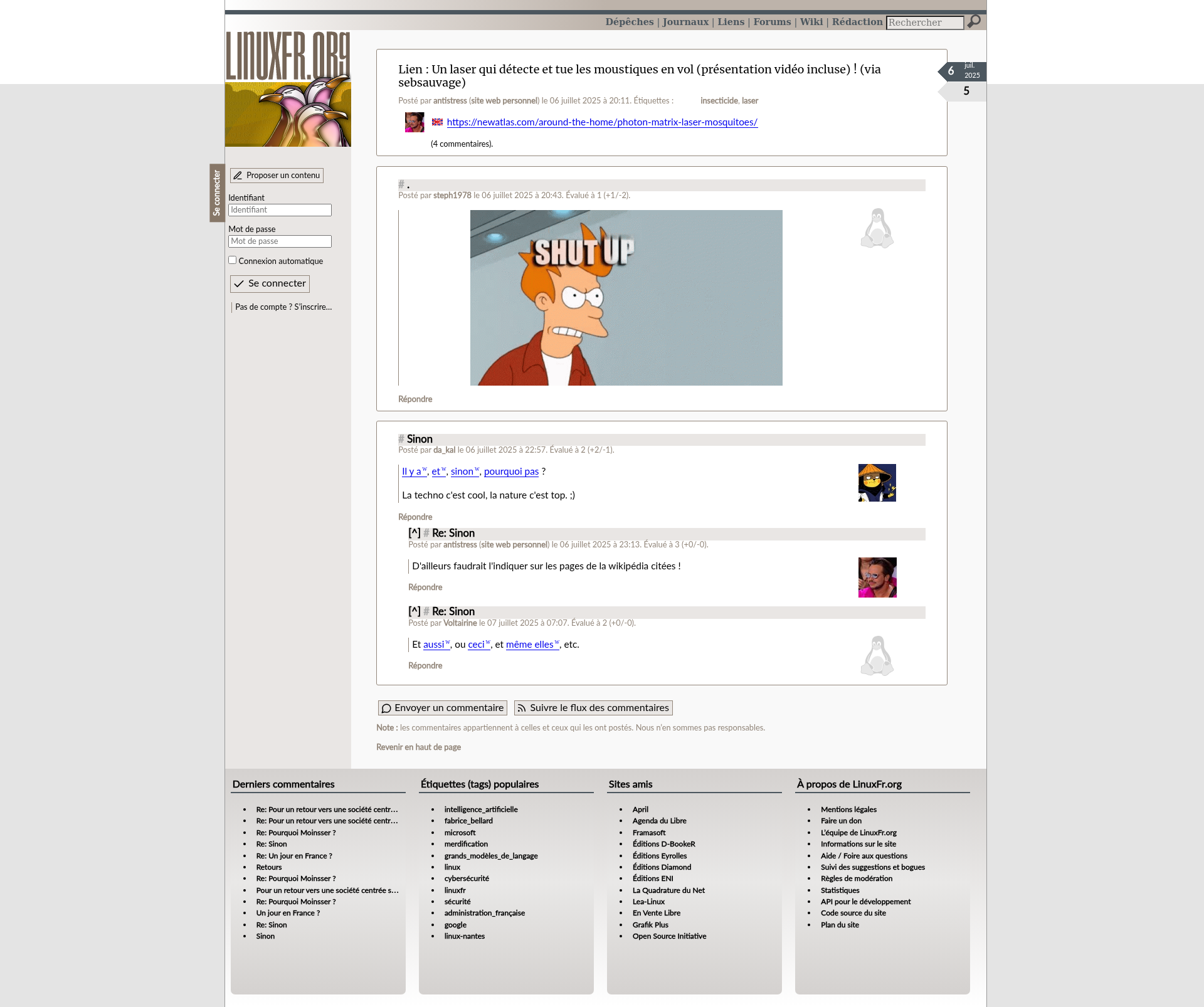Open Open Source Initiative link
The height and width of the screenshot is (1007, 1204).
click(669, 936)
